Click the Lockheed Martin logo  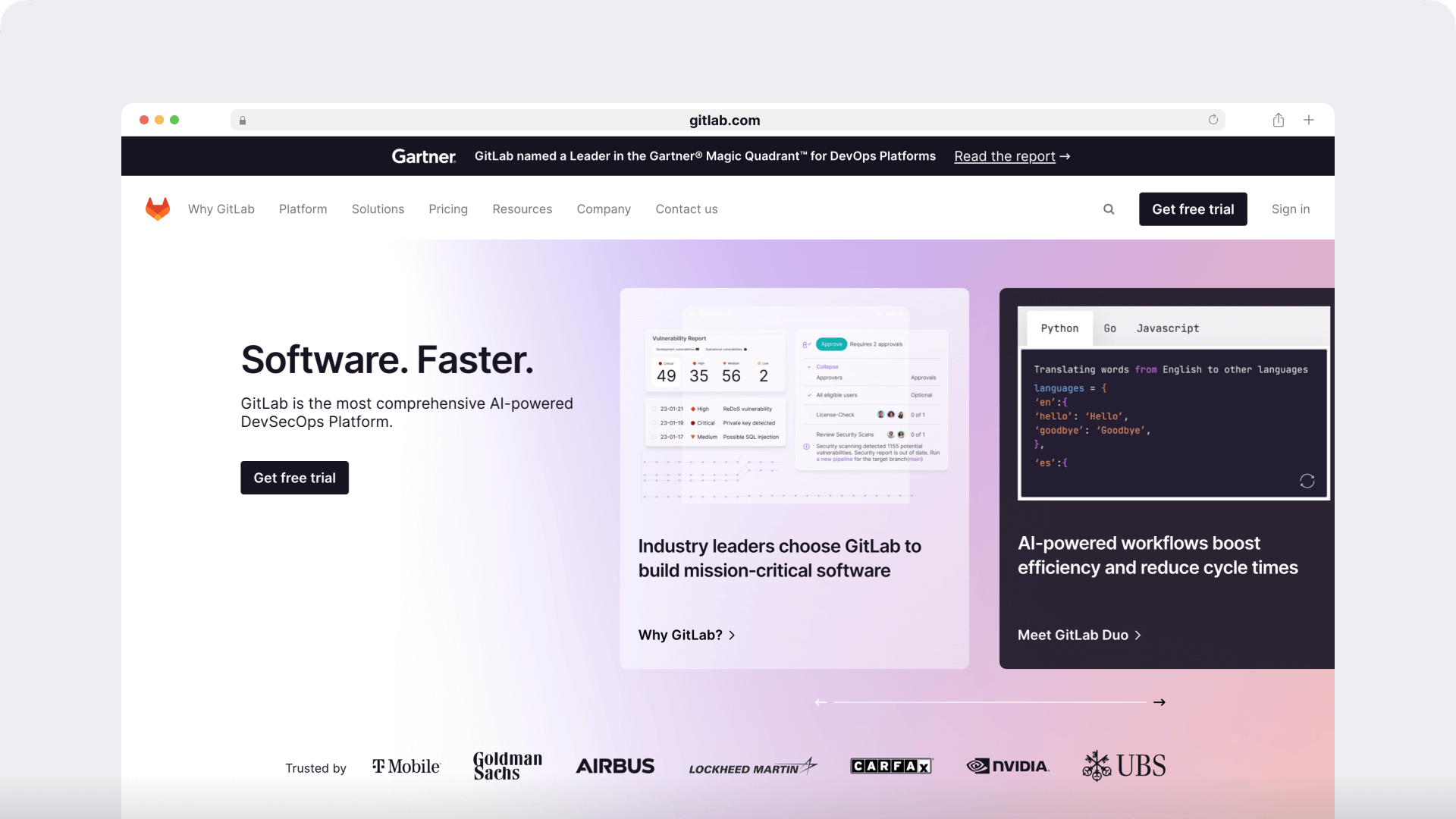click(753, 767)
